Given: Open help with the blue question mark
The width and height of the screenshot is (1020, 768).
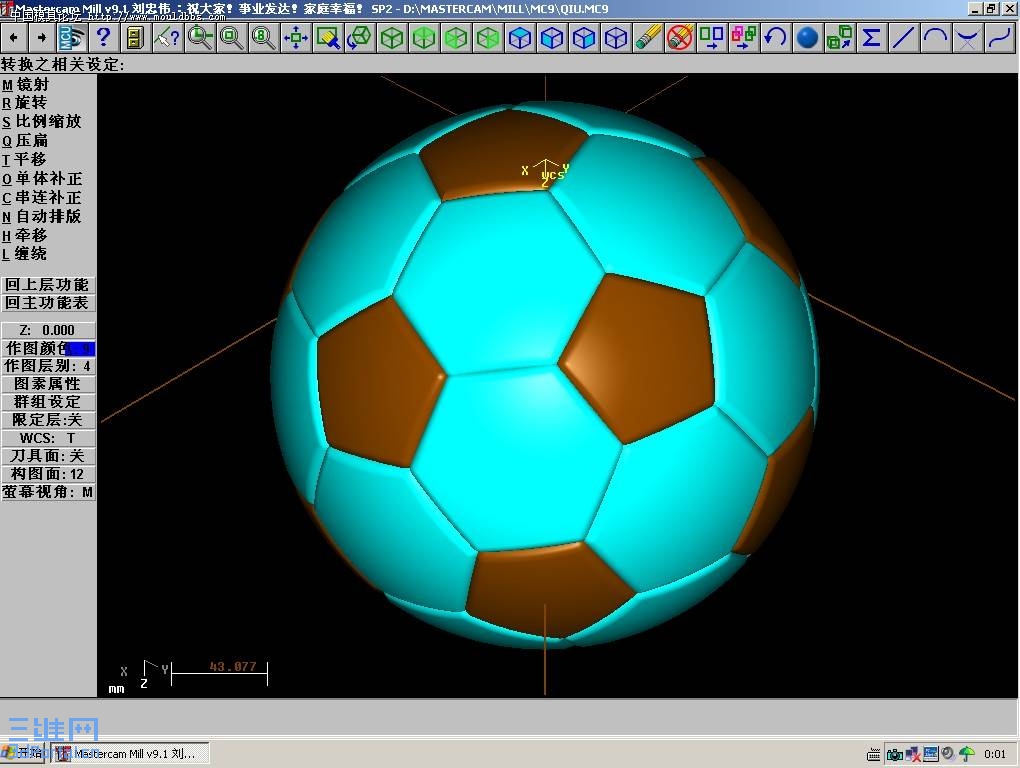Looking at the screenshot, I should click(x=103, y=38).
